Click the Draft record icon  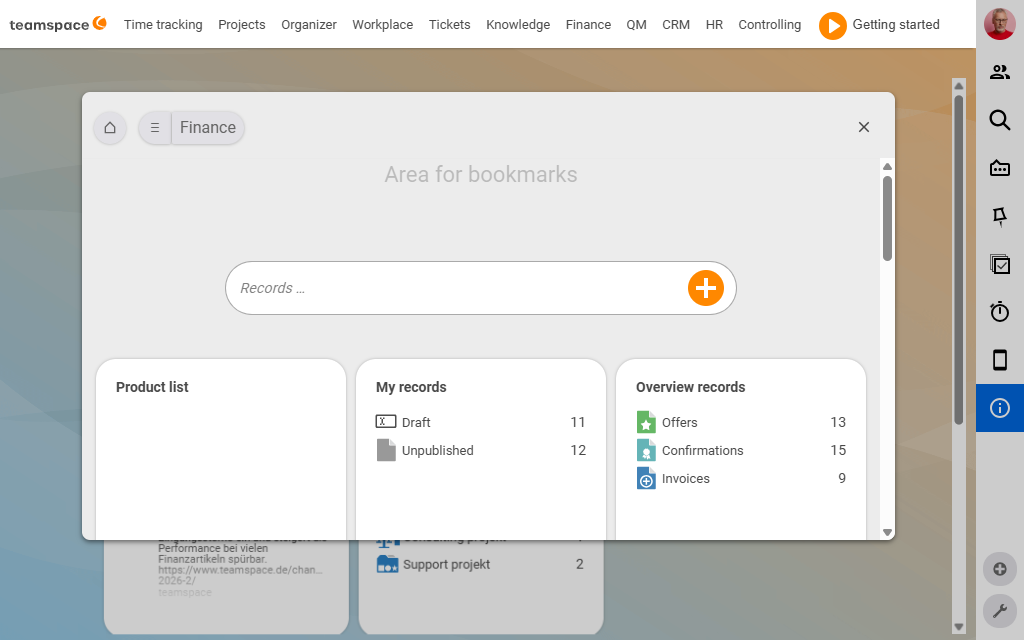point(386,422)
